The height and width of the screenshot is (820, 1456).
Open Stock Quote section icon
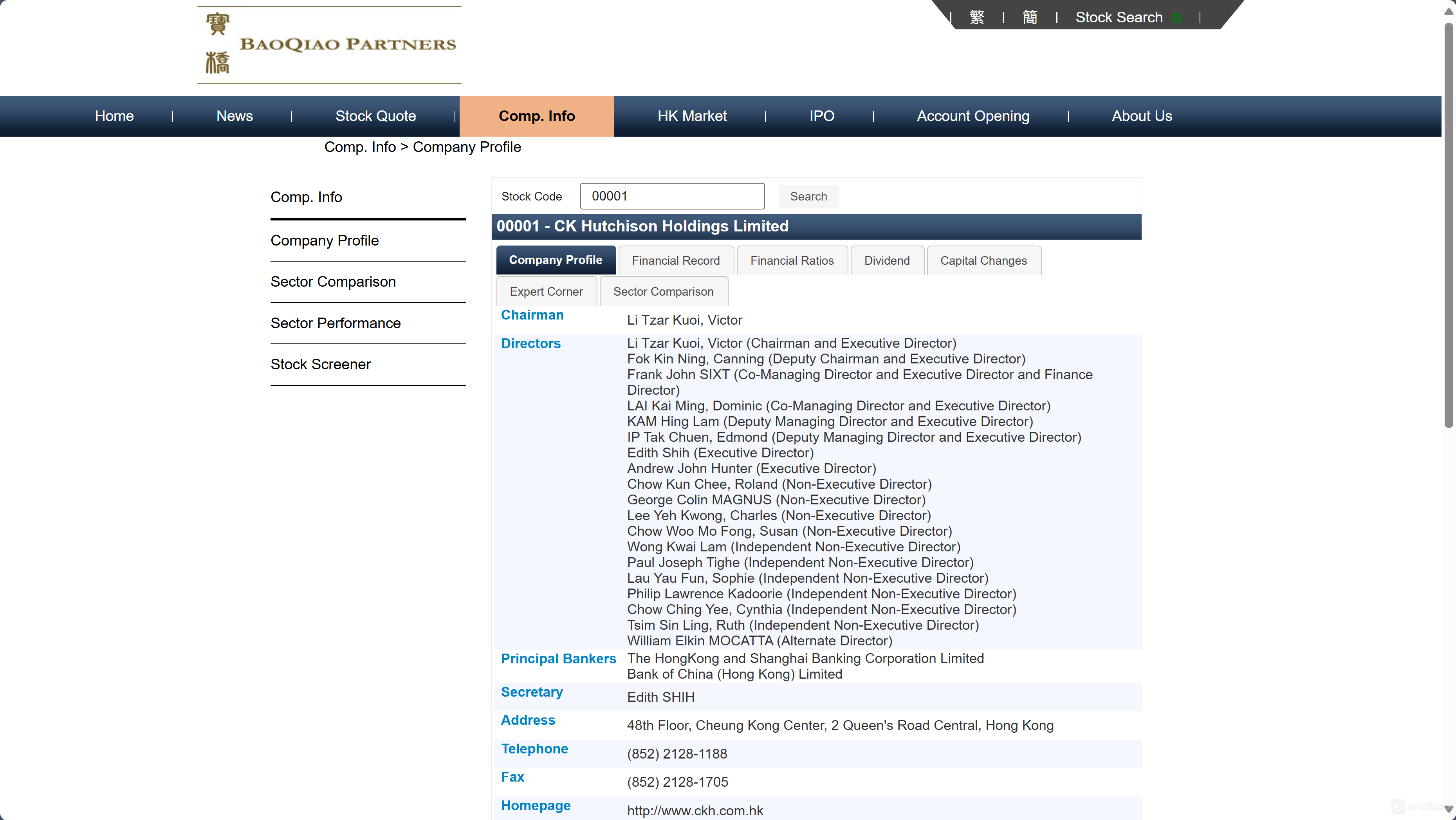click(376, 116)
